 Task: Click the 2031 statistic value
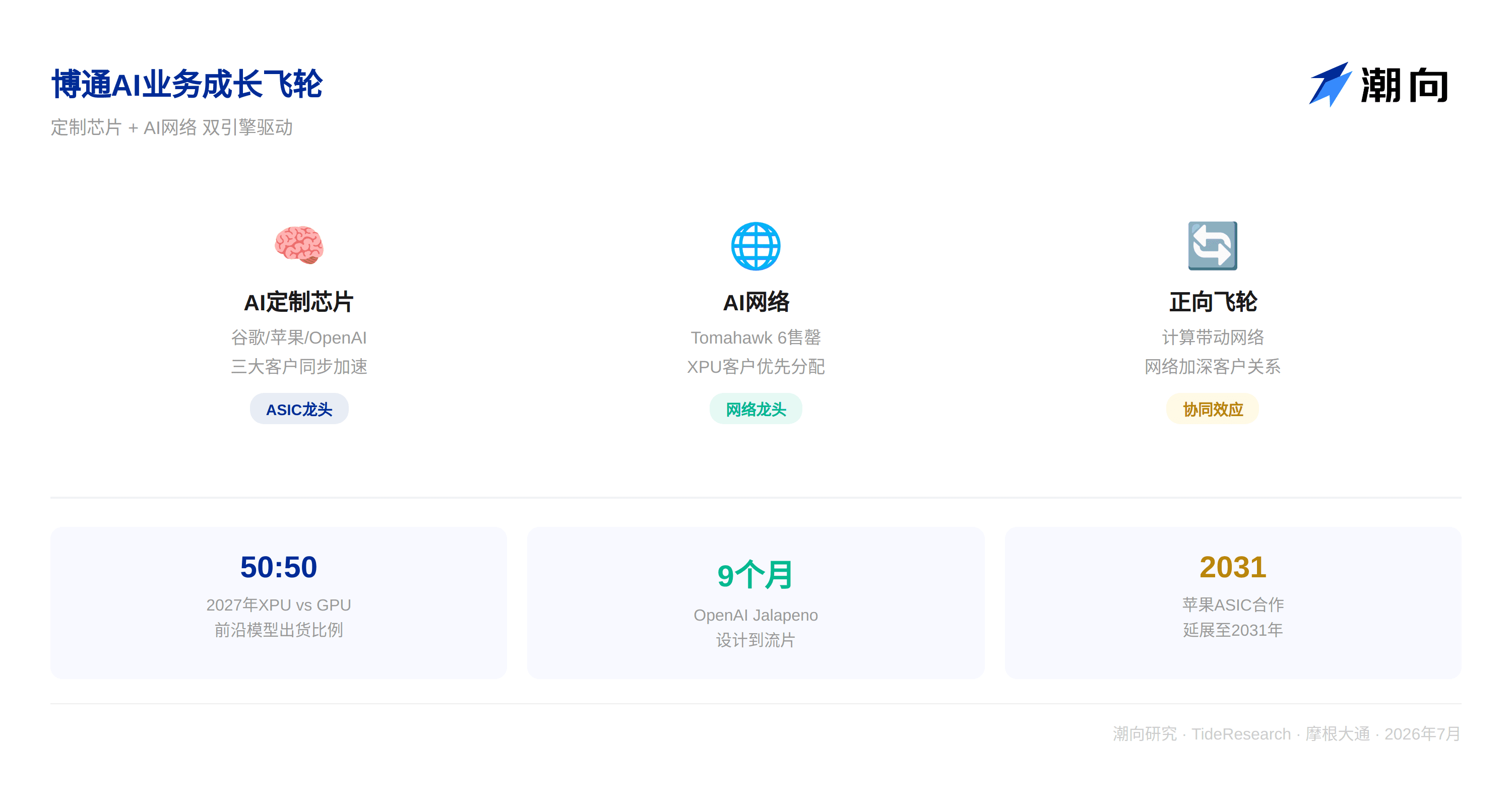[x=1233, y=567]
